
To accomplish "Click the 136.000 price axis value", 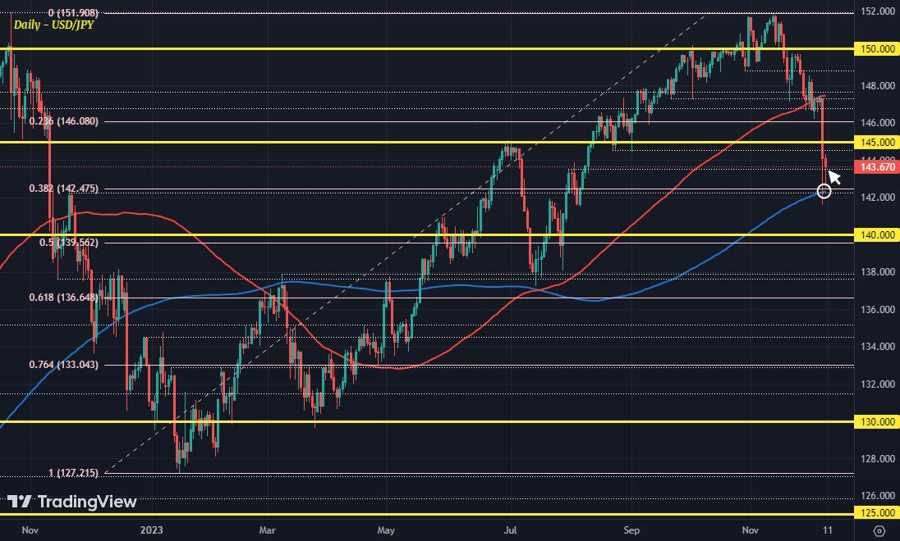I will [878, 310].
